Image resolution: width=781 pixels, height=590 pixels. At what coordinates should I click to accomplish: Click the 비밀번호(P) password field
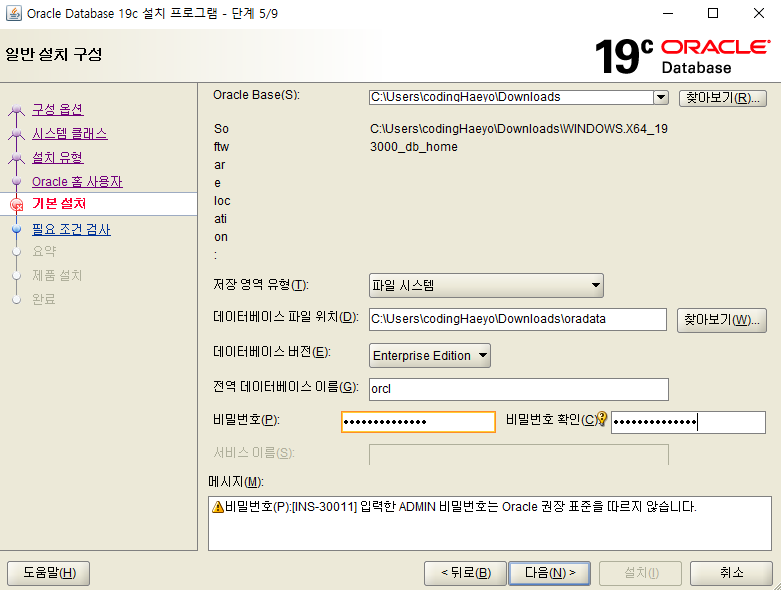(418, 422)
